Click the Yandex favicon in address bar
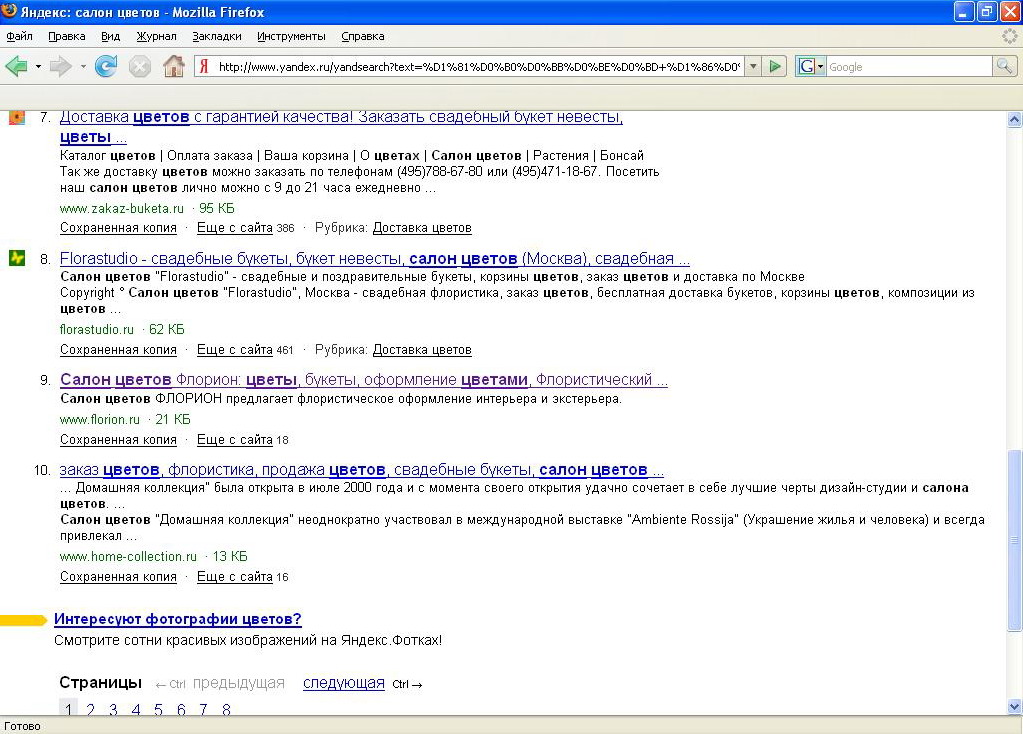This screenshot has height=734, width=1023. coord(204,67)
